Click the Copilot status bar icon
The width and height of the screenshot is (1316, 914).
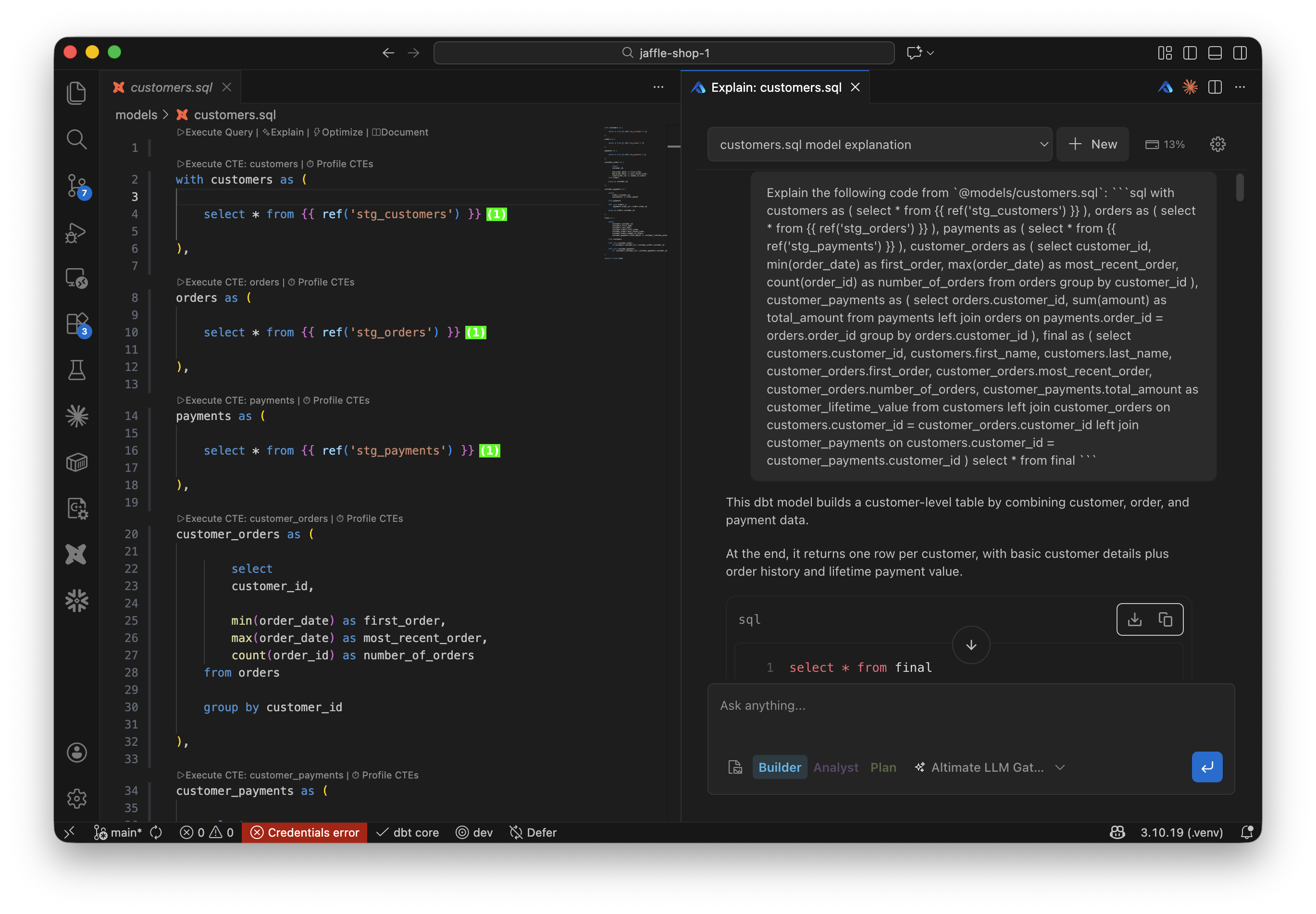[x=1117, y=832]
